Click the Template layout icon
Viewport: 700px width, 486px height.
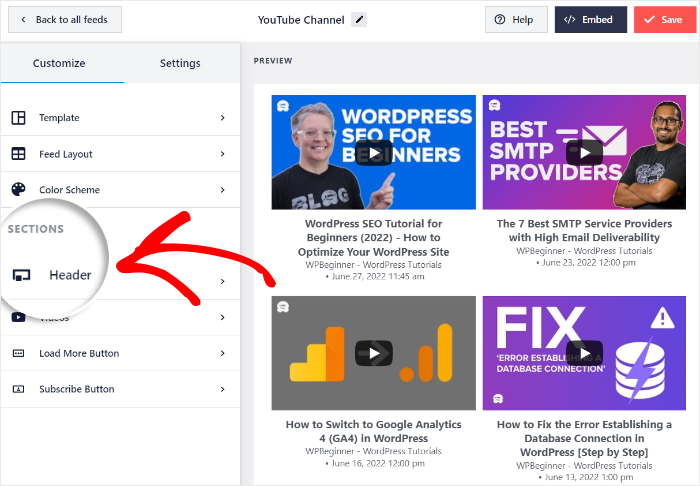18,118
